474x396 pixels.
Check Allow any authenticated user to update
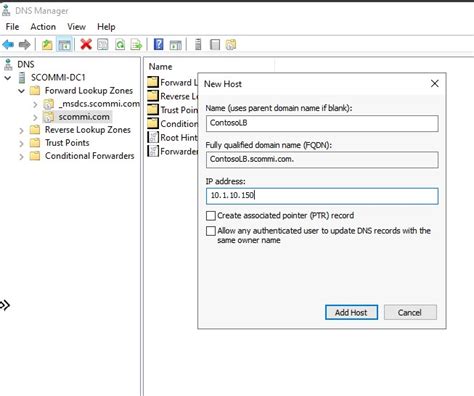(211, 231)
